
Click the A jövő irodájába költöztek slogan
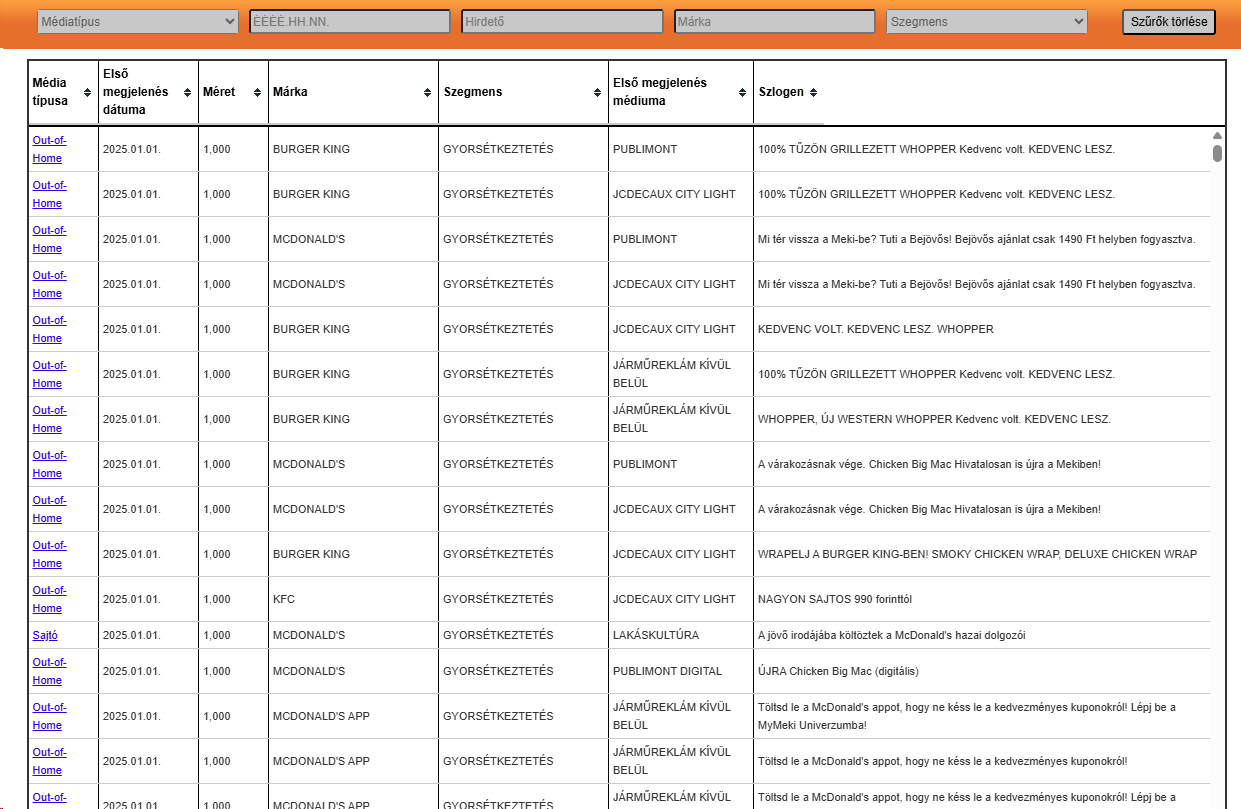point(891,635)
